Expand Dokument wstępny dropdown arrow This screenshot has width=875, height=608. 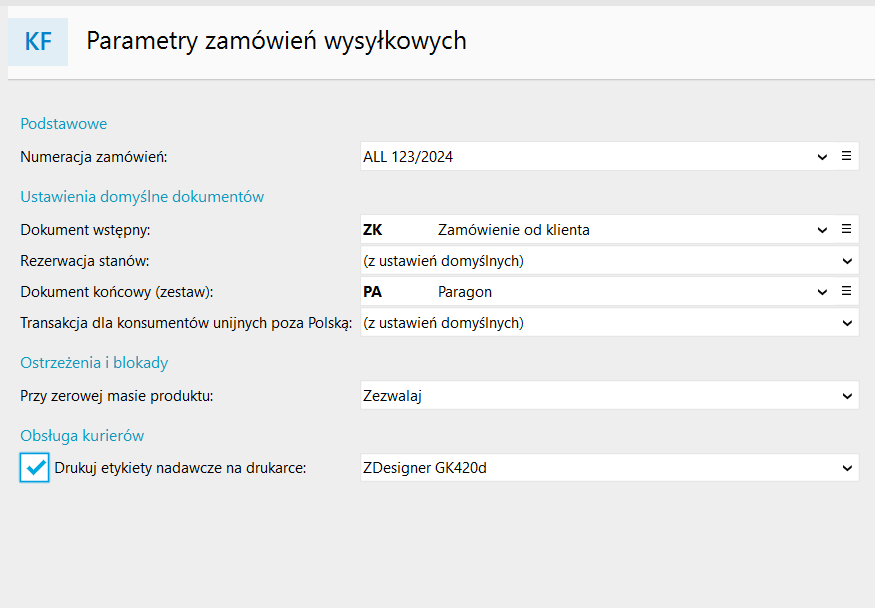pyautogui.click(x=822, y=230)
